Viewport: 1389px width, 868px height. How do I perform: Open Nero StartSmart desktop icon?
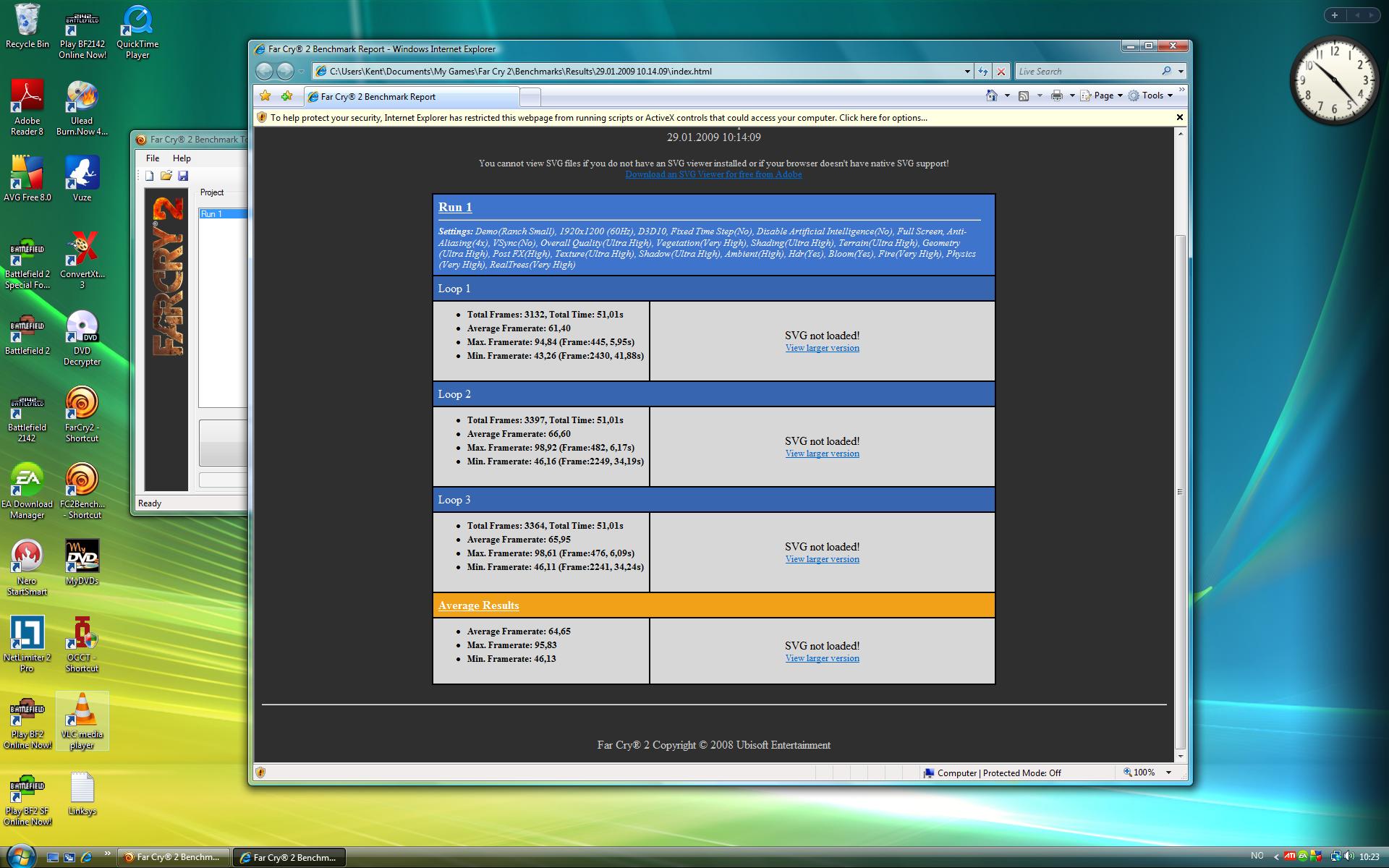pos(27,568)
